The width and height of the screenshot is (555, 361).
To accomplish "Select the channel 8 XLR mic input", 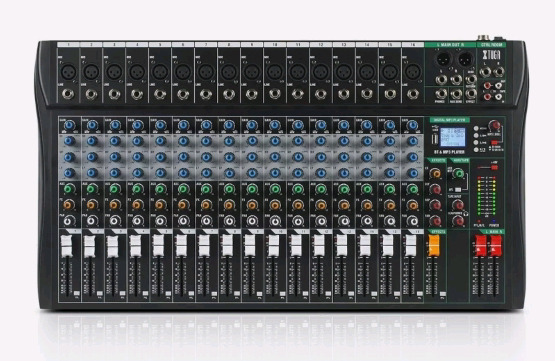I will [229, 73].
